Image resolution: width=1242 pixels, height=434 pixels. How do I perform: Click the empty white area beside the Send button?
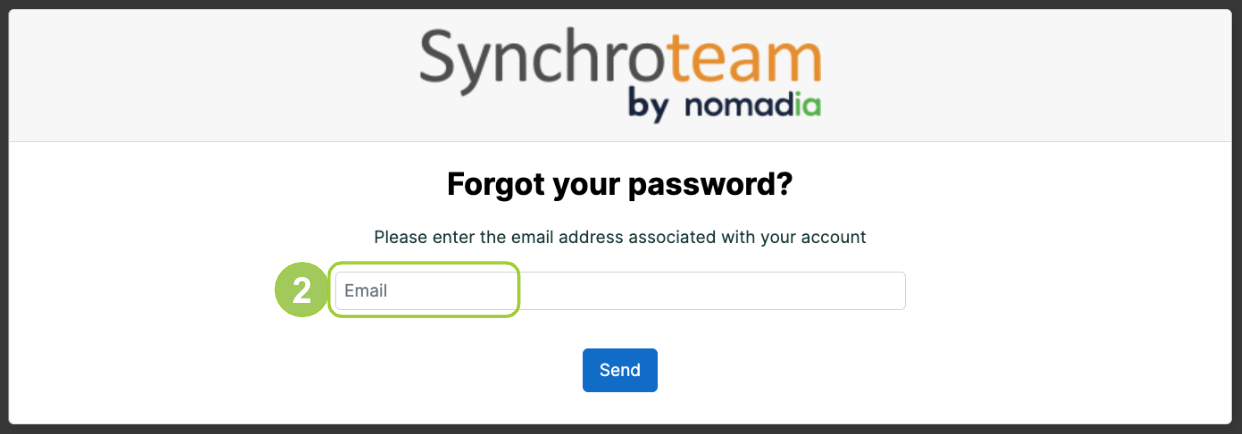tap(850, 370)
